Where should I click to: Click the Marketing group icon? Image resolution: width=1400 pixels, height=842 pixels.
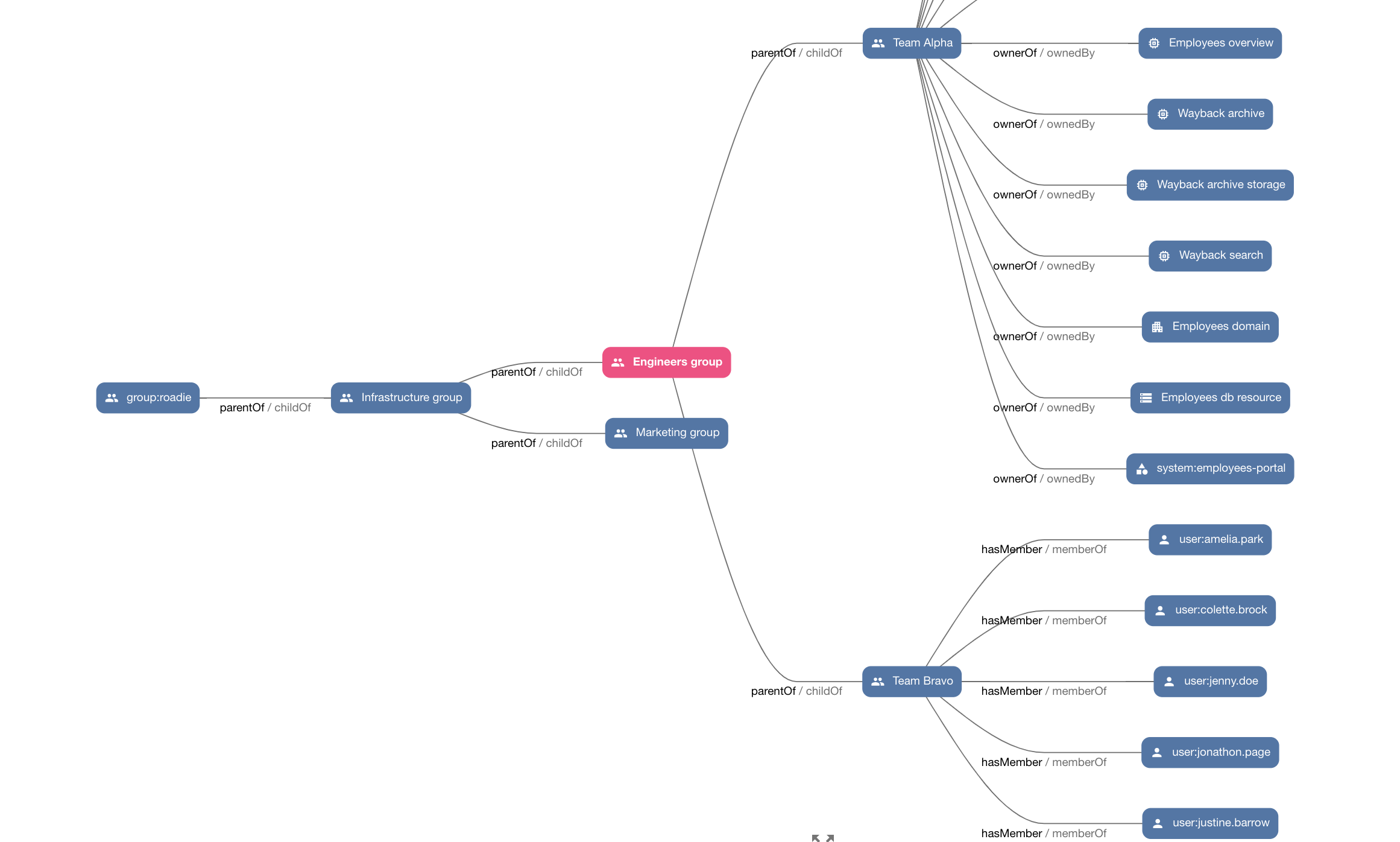point(621,432)
